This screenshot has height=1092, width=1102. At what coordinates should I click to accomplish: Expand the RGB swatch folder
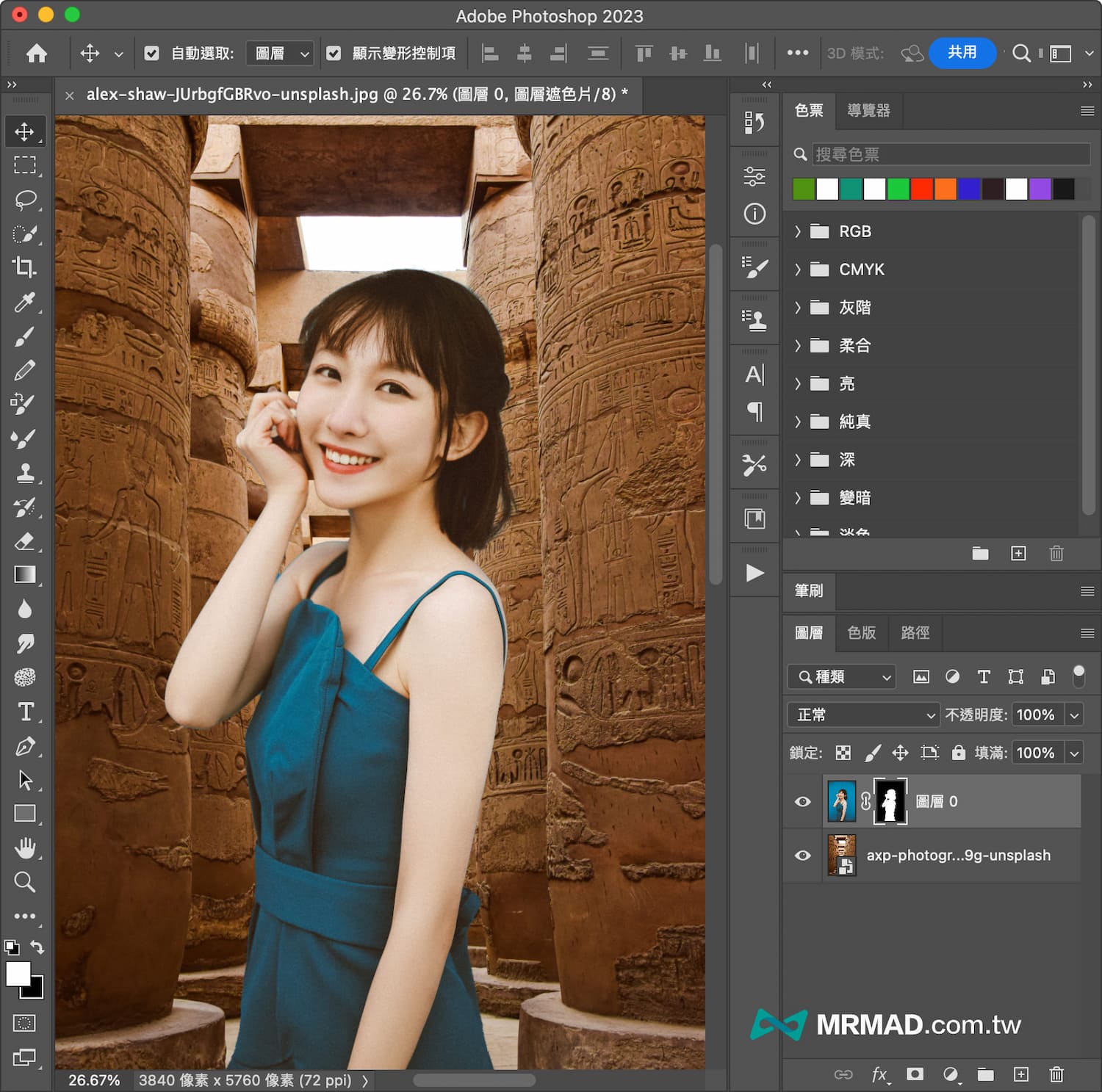[798, 231]
